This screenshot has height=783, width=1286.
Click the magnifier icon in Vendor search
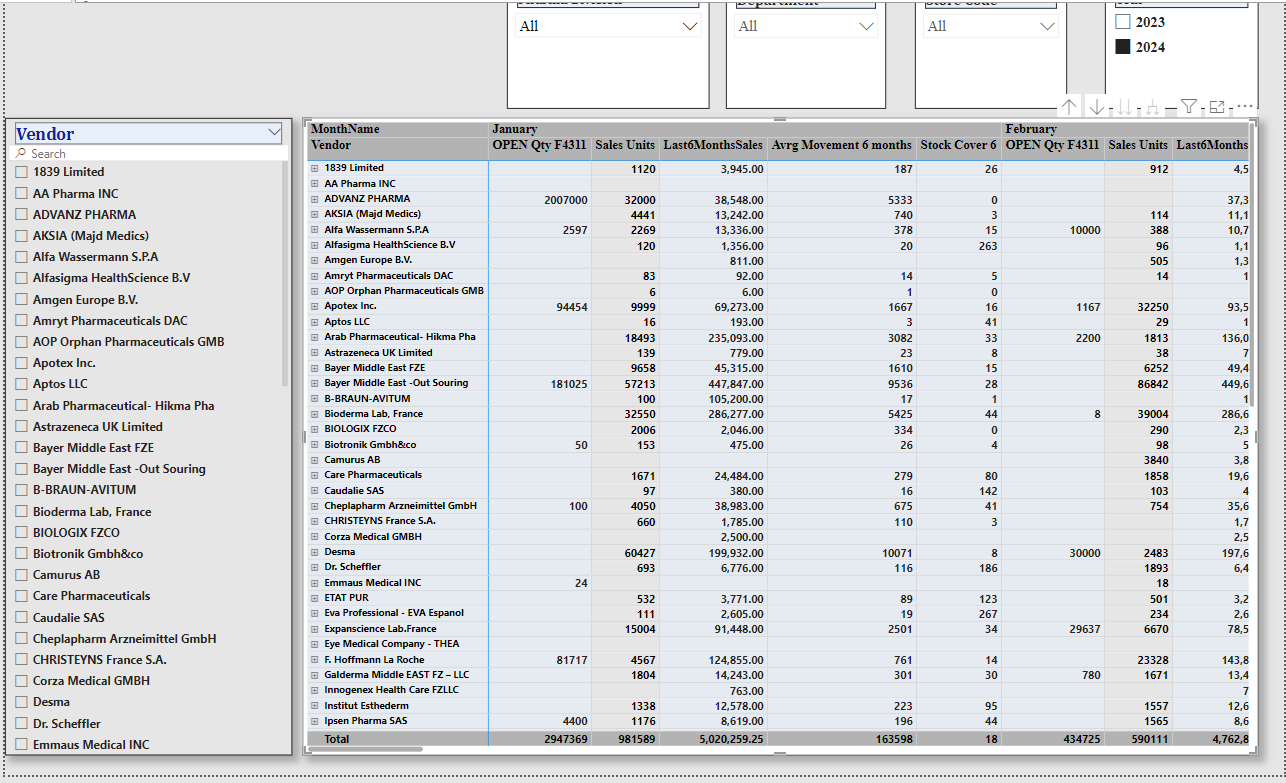tap(21, 154)
